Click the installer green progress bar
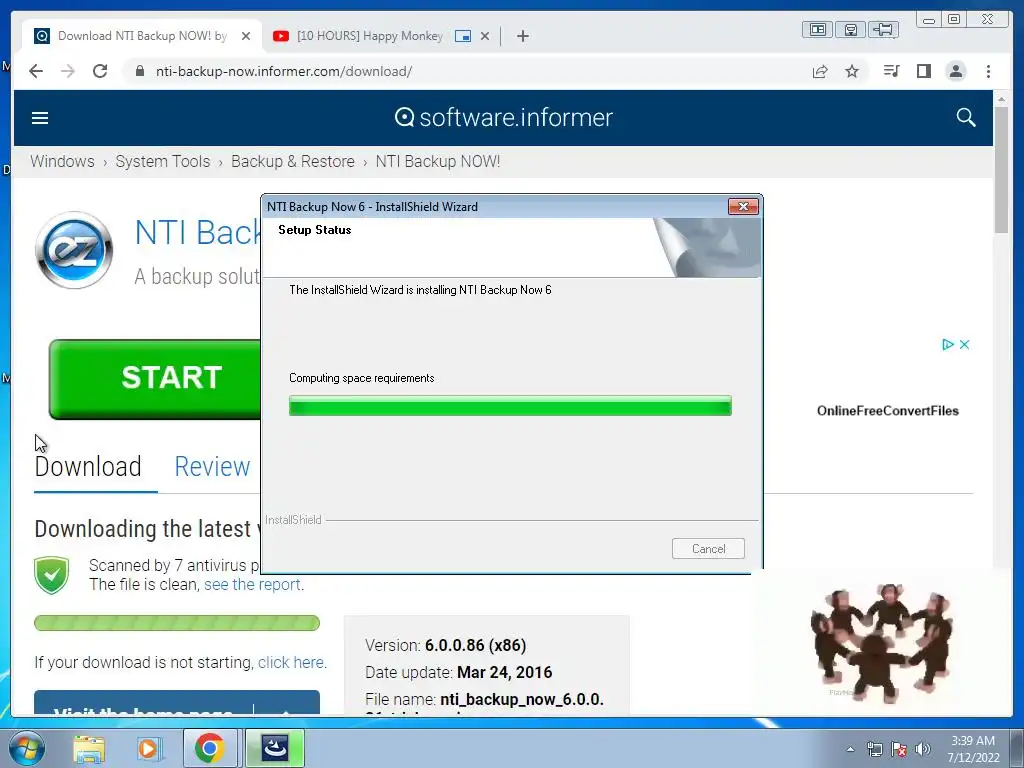 pyautogui.click(x=510, y=406)
